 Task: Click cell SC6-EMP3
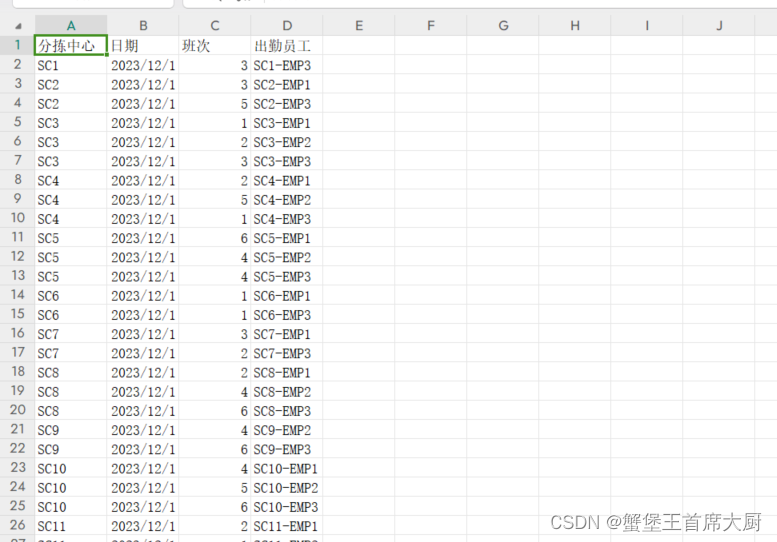click(287, 315)
